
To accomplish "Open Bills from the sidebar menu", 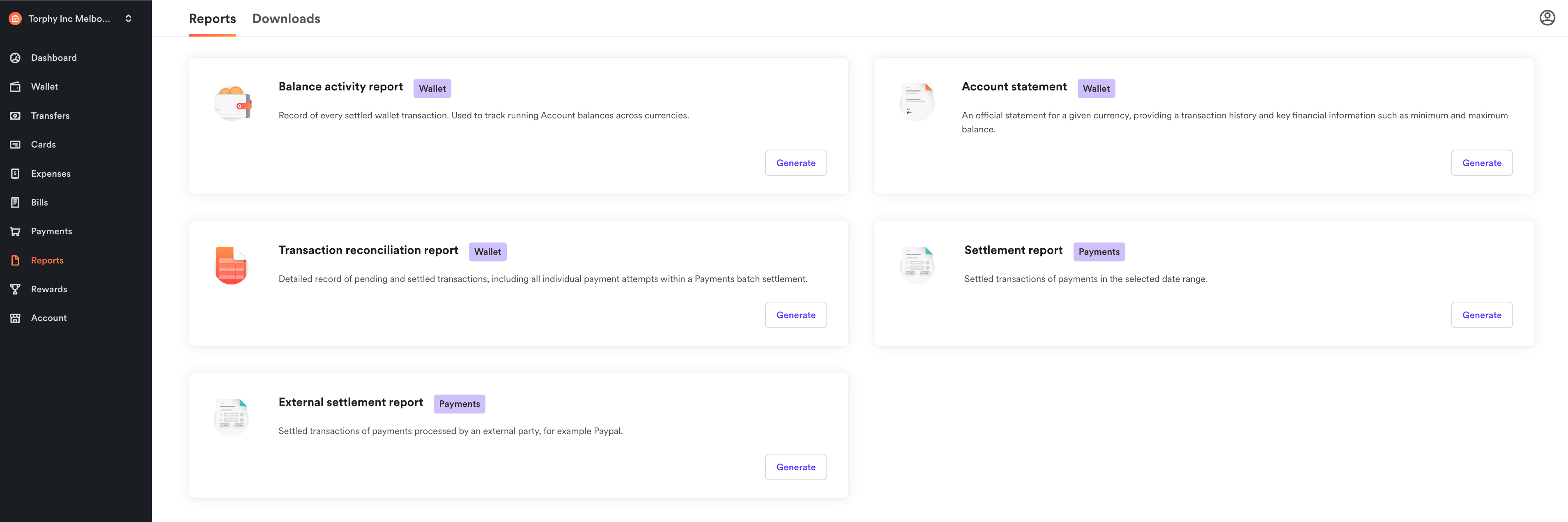I will coord(39,202).
